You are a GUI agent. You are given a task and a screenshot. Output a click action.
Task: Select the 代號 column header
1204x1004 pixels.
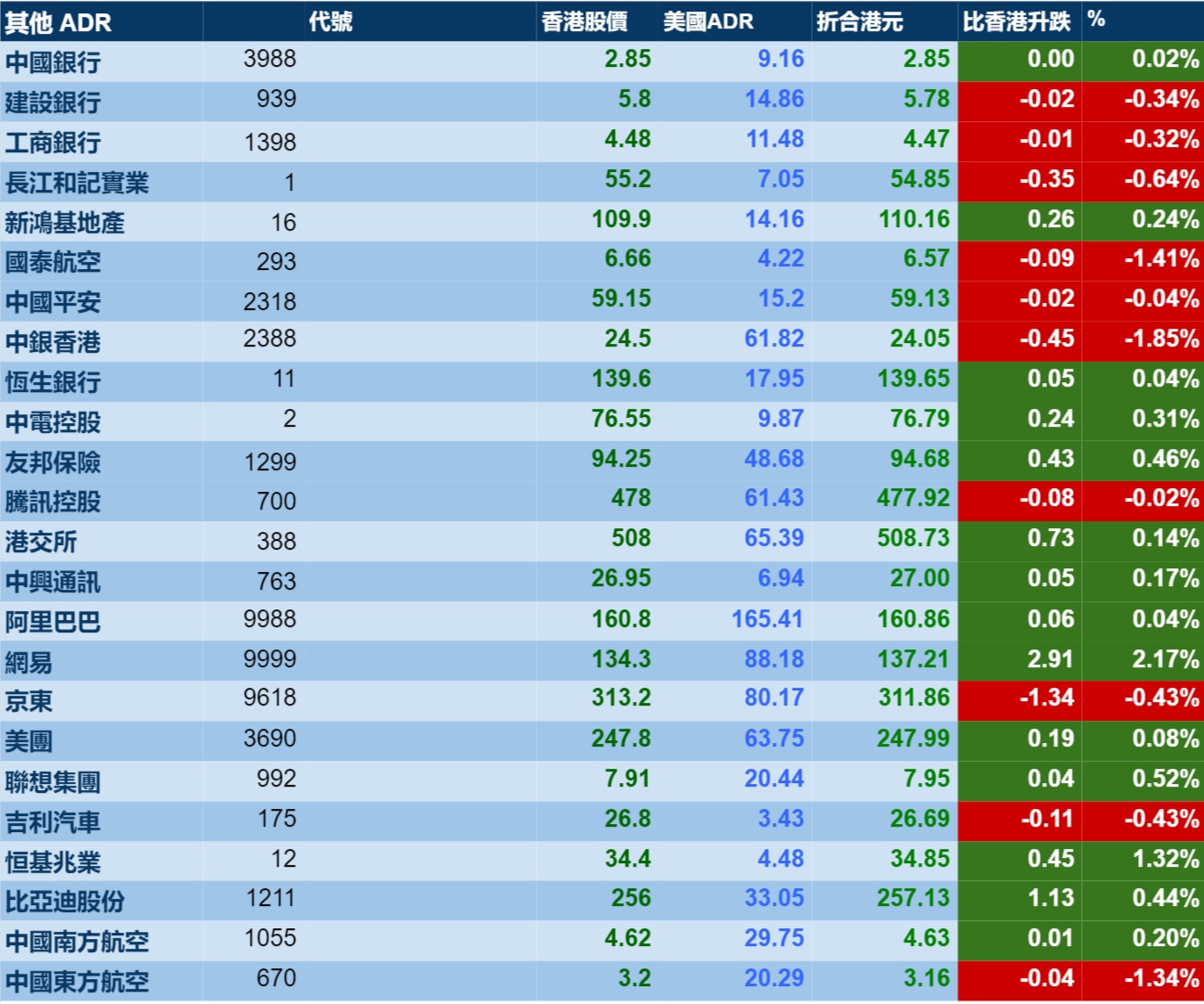(330, 21)
